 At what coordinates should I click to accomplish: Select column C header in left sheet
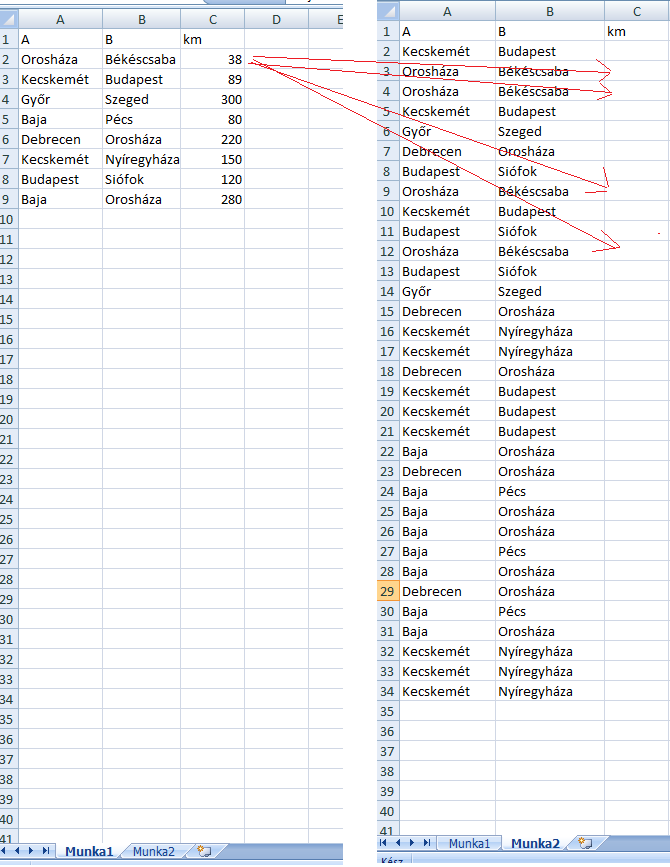(x=213, y=19)
